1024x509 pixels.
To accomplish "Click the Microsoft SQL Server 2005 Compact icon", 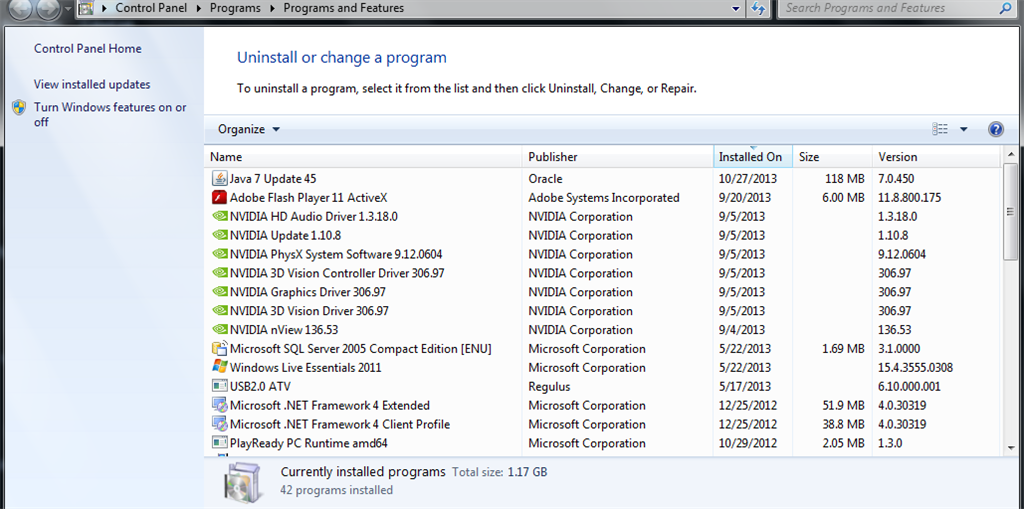I will click(219, 349).
